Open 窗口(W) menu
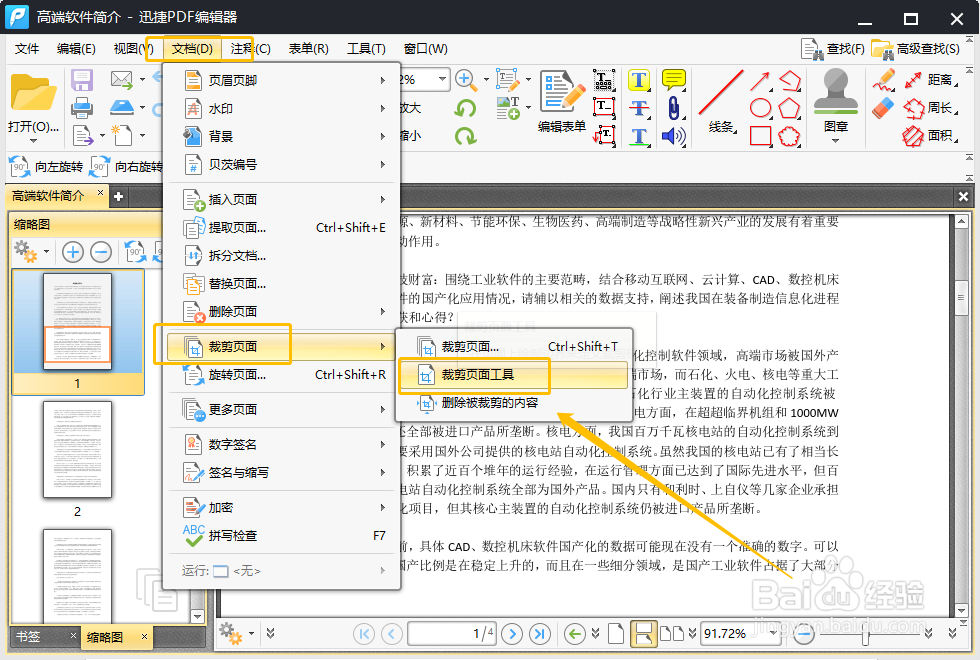The image size is (980, 660). click(x=426, y=49)
